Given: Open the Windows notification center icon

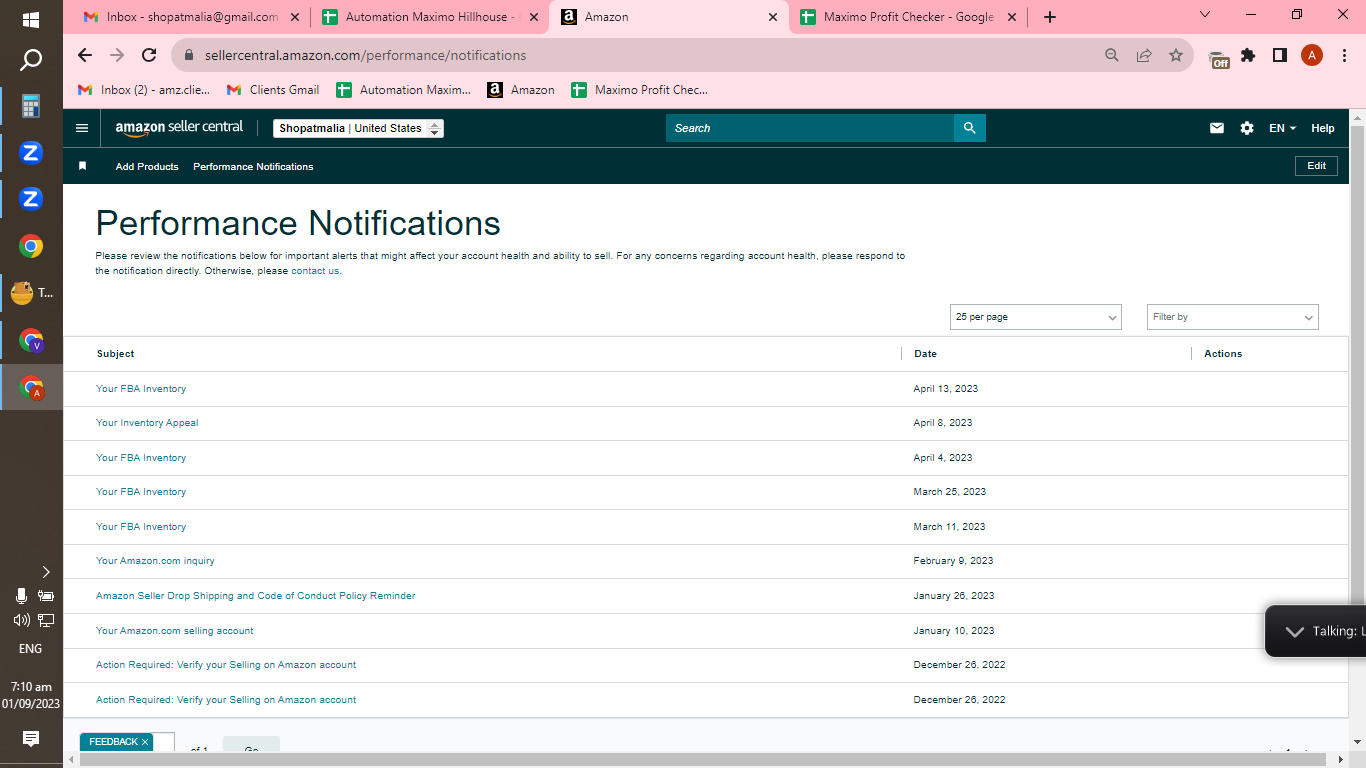Looking at the screenshot, I should point(31,739).
